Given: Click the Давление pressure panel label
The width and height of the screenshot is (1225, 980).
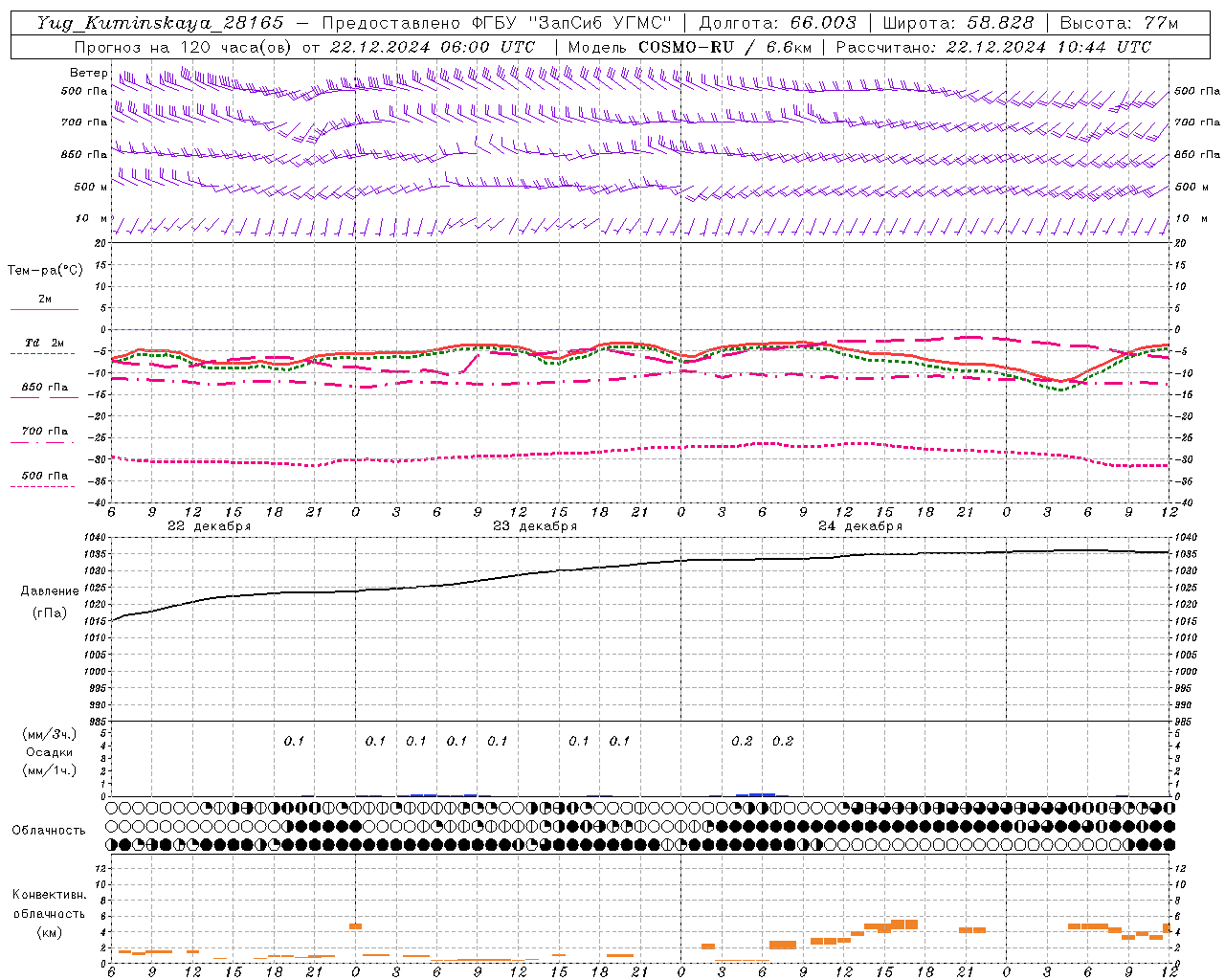Looking at the screenshot, I should click(50, 591).
